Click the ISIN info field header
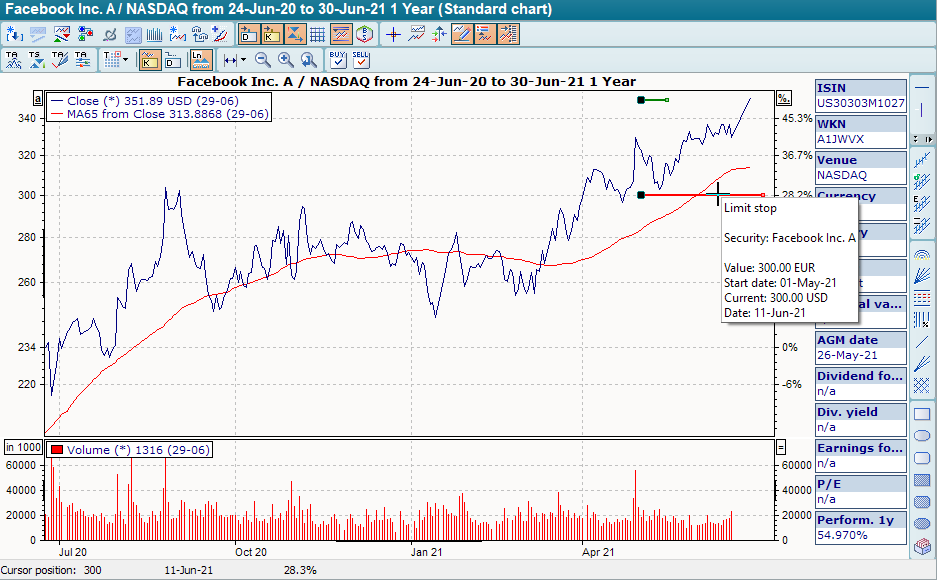937x580 pixels. (x=860, y=88)
